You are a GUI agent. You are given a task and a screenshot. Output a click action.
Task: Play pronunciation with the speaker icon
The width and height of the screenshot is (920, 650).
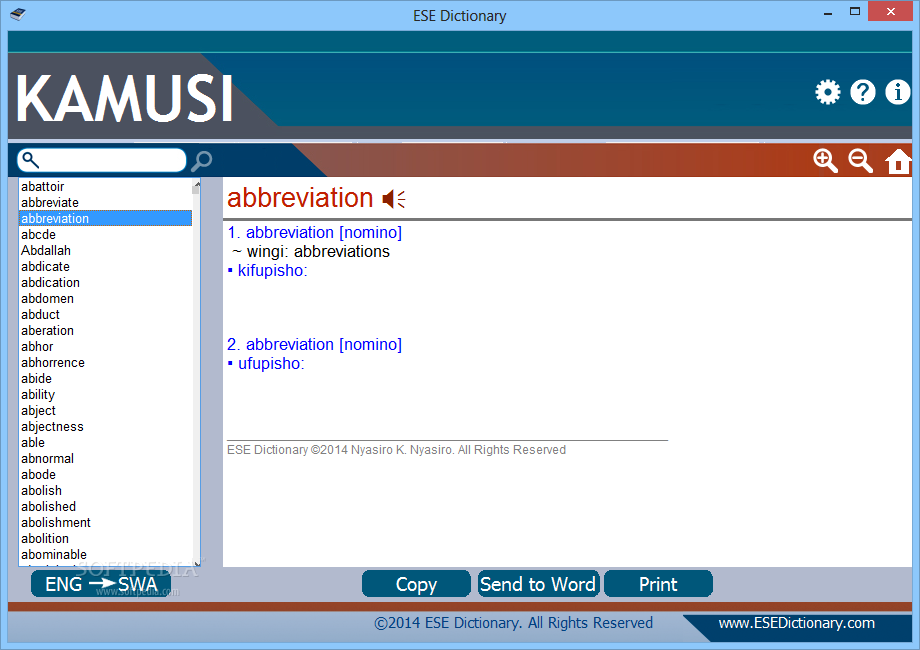click(x=394, y=199)
